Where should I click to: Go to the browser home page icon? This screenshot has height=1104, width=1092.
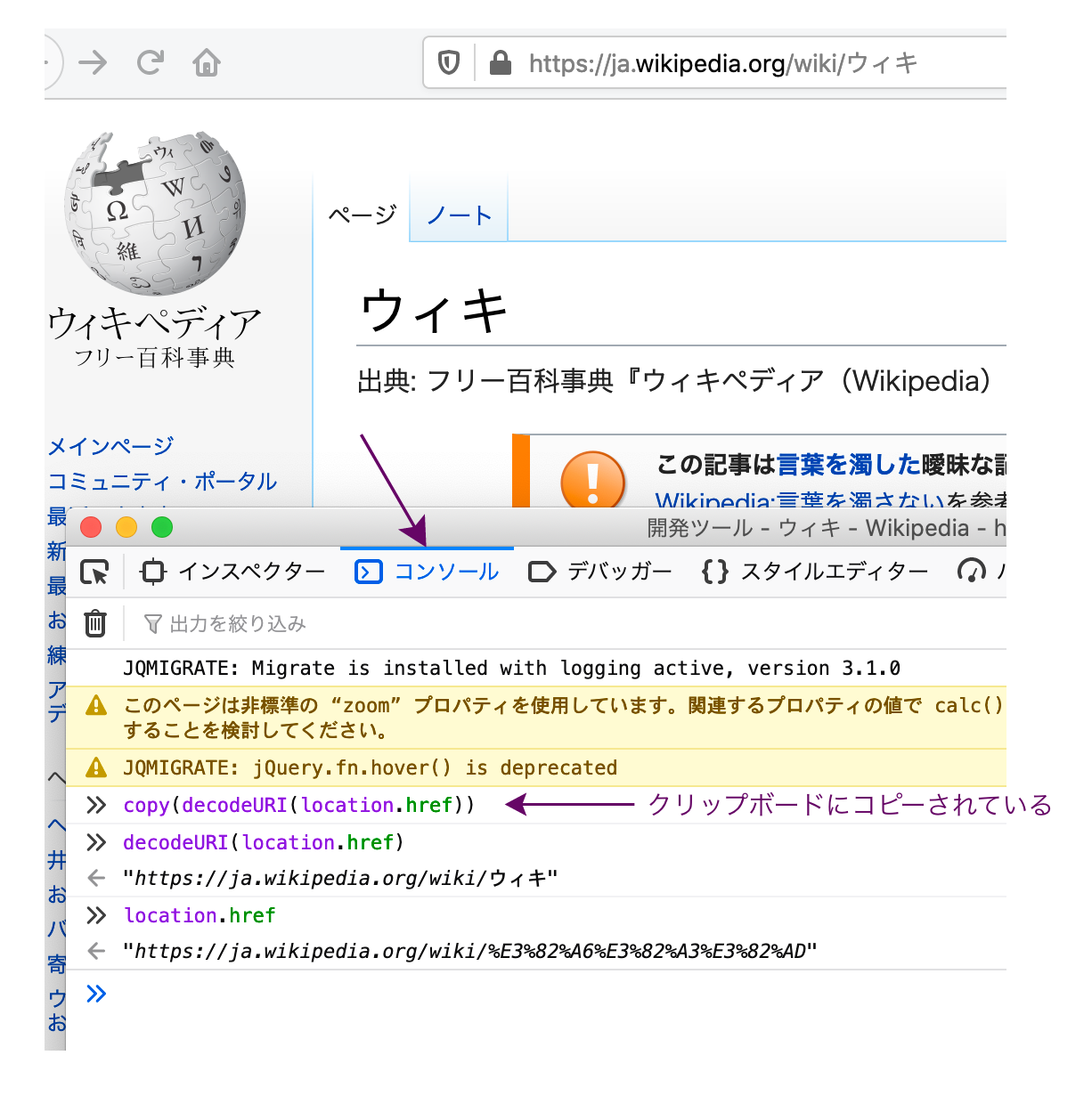(207, 62)
